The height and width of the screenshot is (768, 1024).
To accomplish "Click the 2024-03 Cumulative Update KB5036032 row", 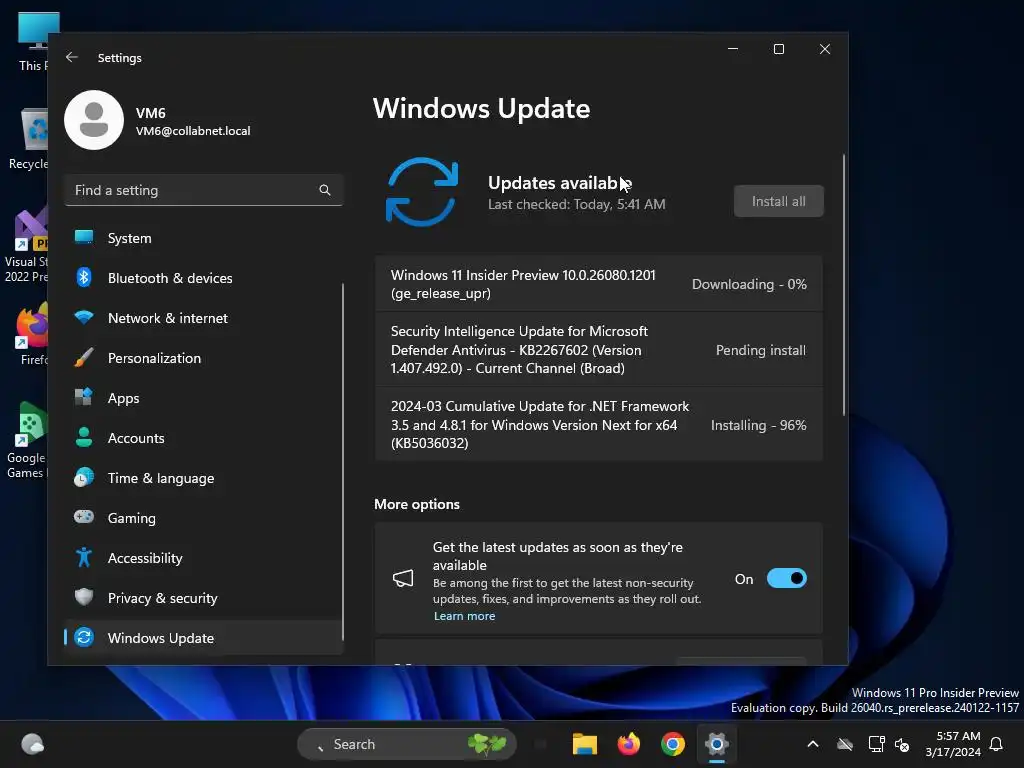I will click(x=599, y=424).
